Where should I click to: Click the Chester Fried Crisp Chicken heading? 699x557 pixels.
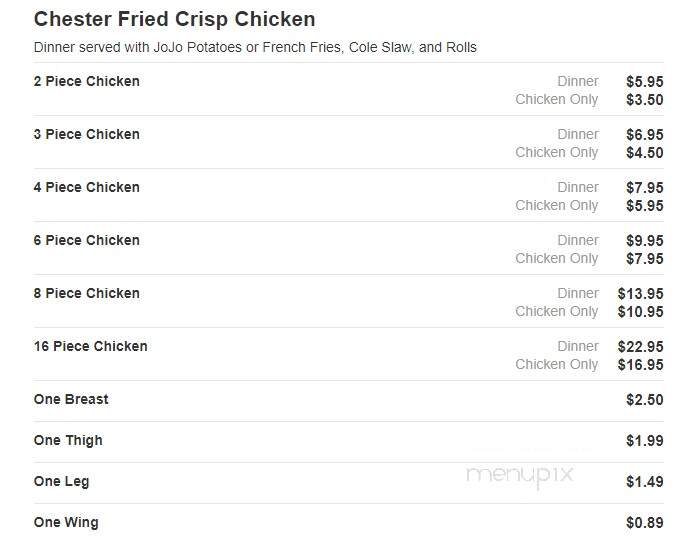click(x=174, y=20)
